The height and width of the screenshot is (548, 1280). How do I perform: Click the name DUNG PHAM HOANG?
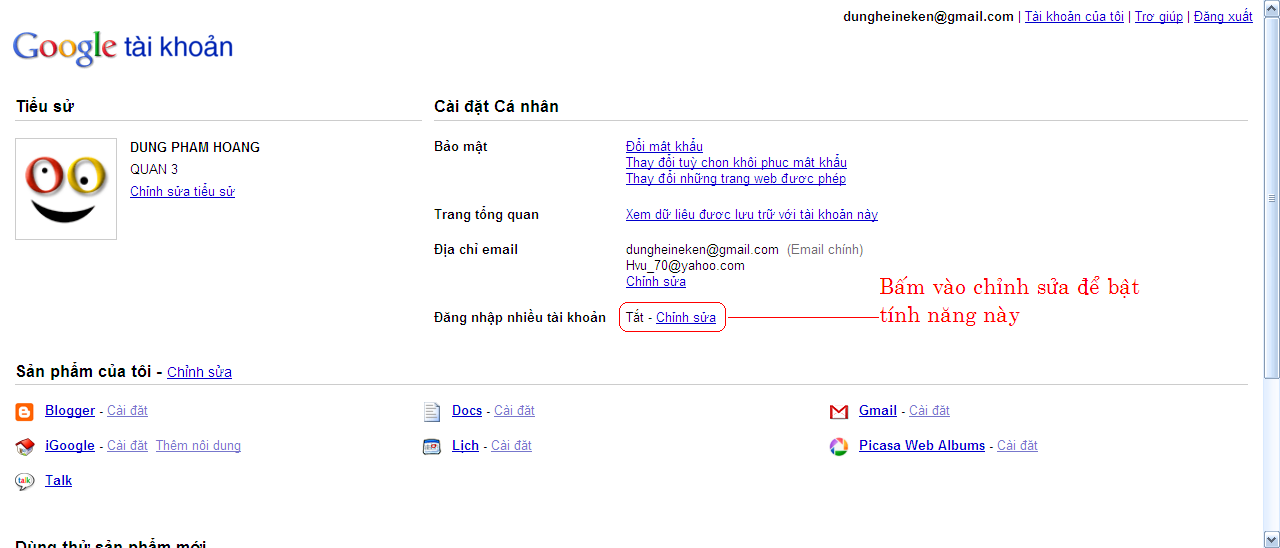coord(195,147)
